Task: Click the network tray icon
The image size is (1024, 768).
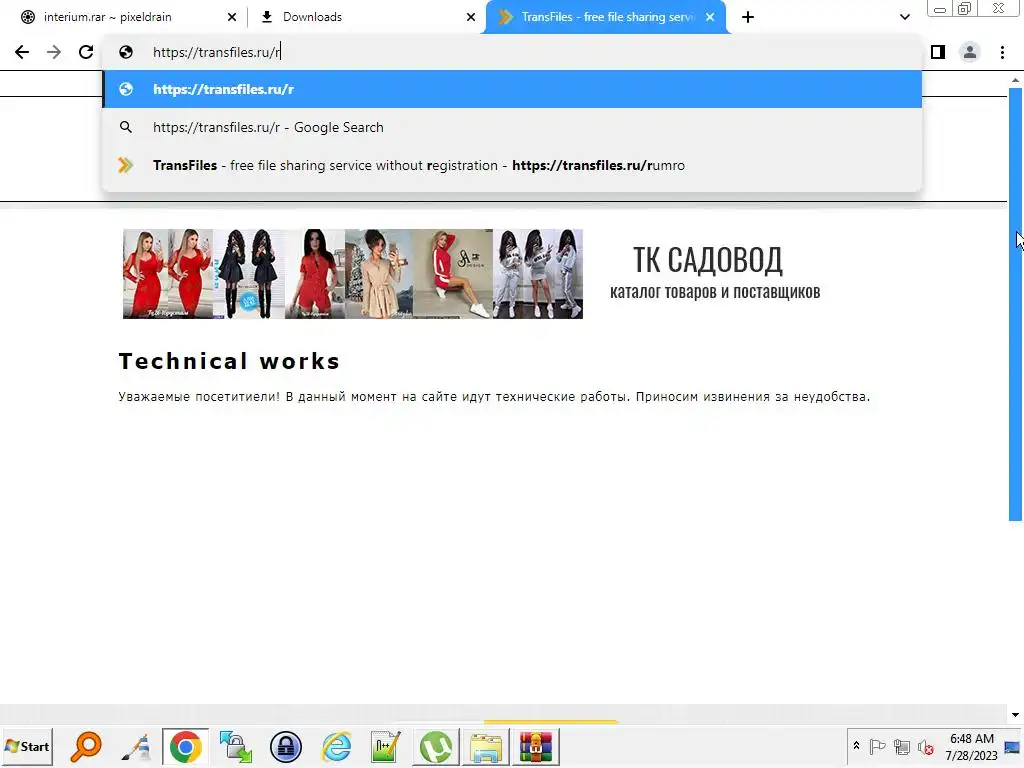Action: [902, 746]
